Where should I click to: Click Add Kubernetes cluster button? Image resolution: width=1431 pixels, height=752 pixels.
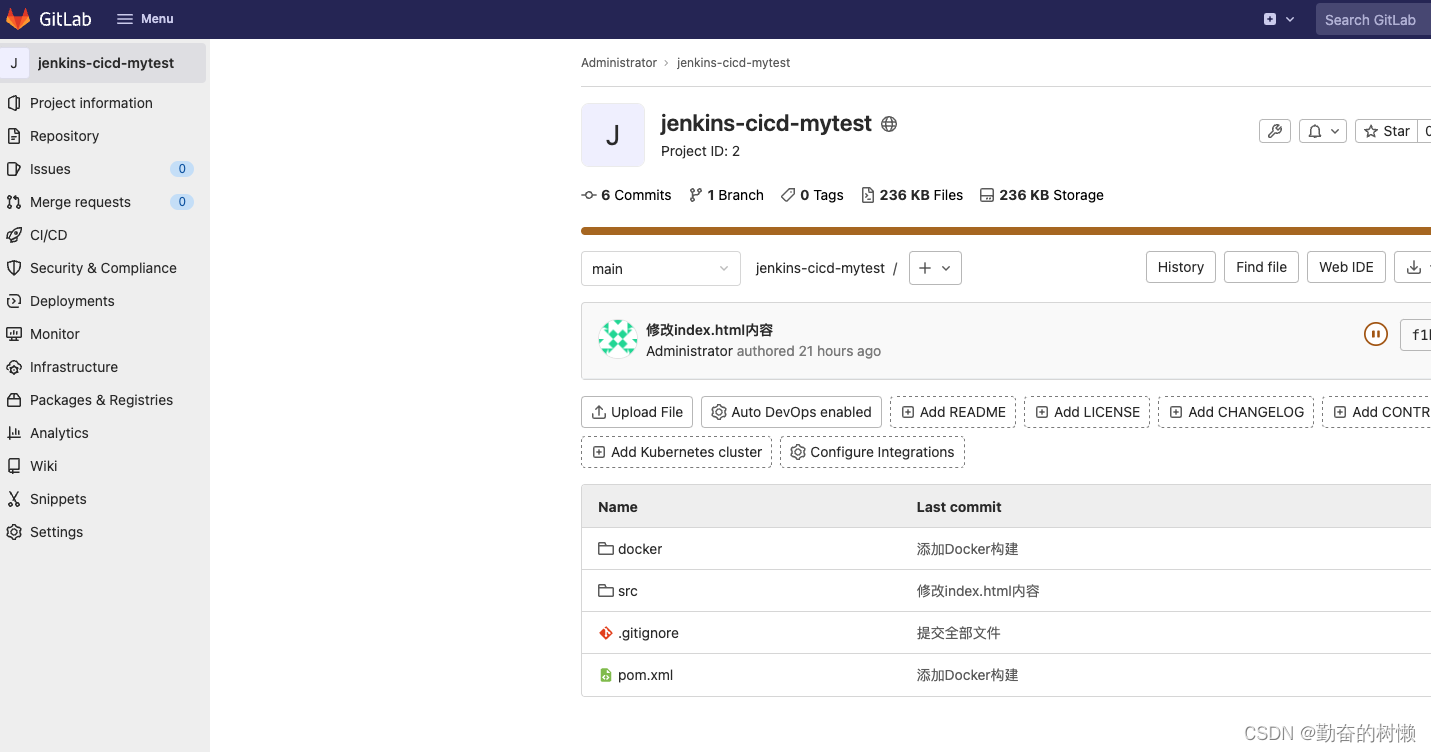coord(676,452)
